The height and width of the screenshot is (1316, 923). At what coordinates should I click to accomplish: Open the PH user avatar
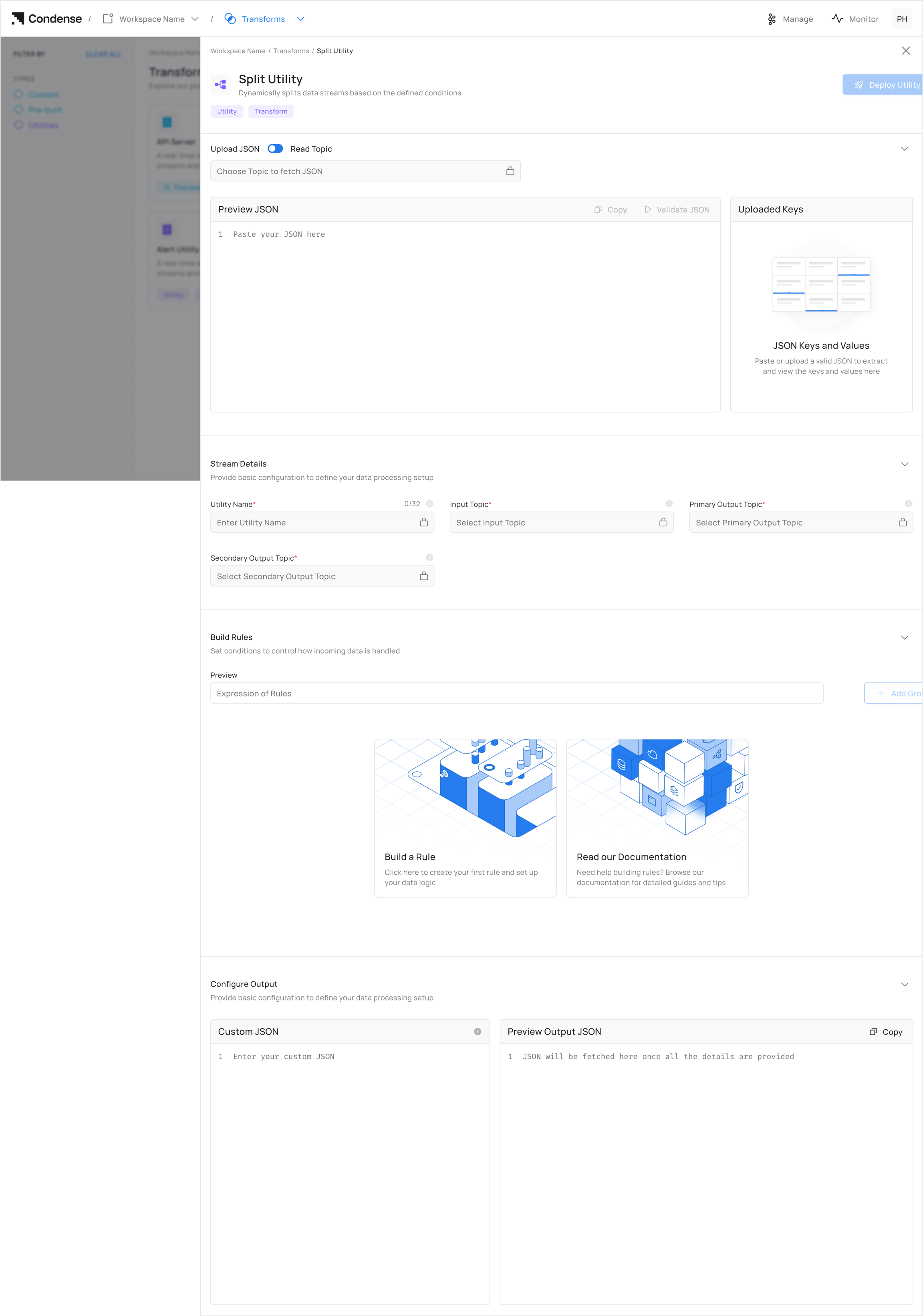(902, 19)
